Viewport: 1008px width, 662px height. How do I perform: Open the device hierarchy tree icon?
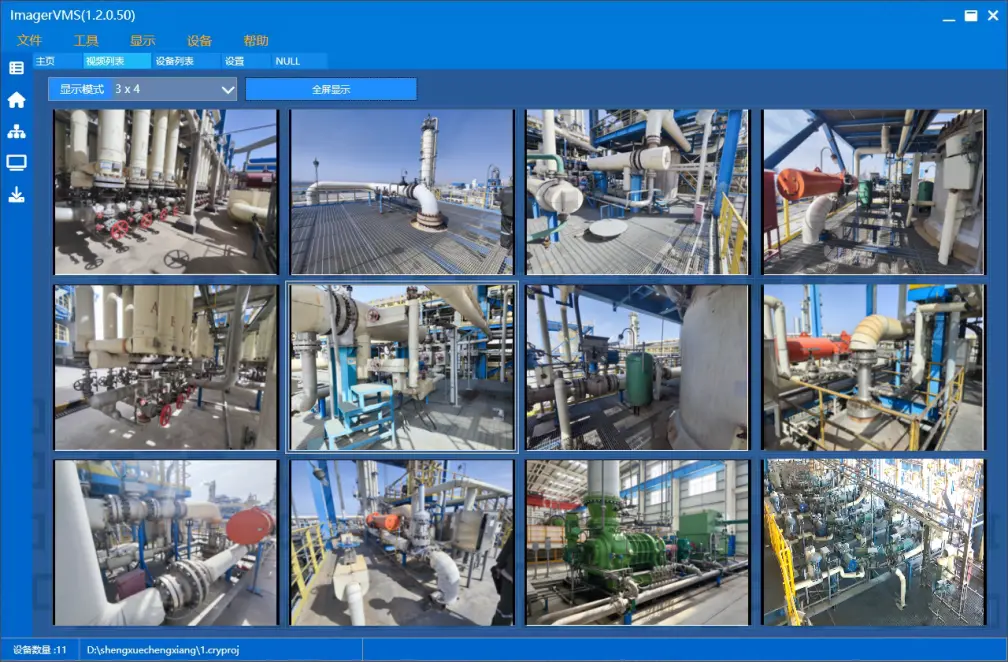tap(16, 131)
